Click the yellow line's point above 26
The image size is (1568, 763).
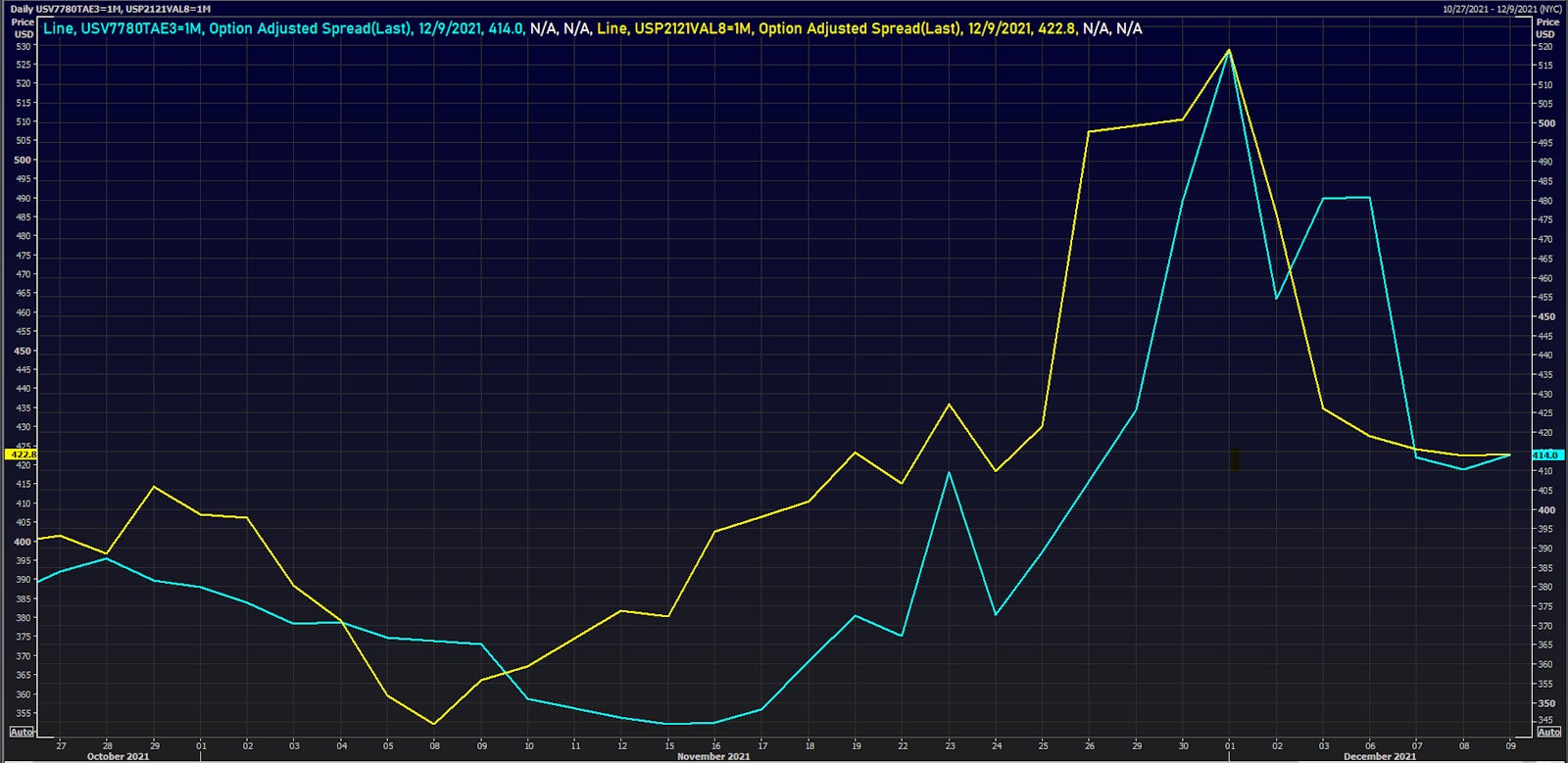point(1089,131)
